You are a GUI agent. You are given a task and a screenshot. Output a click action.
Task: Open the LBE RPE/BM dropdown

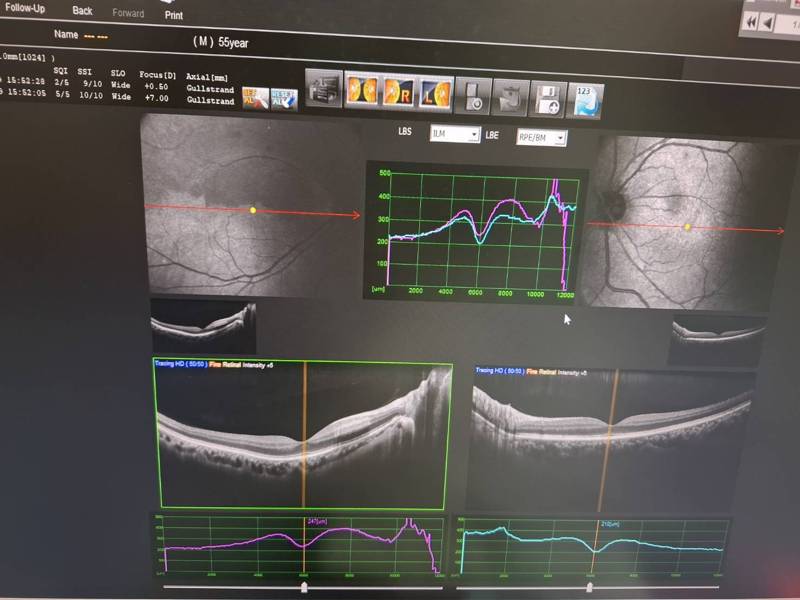[541, 137]
